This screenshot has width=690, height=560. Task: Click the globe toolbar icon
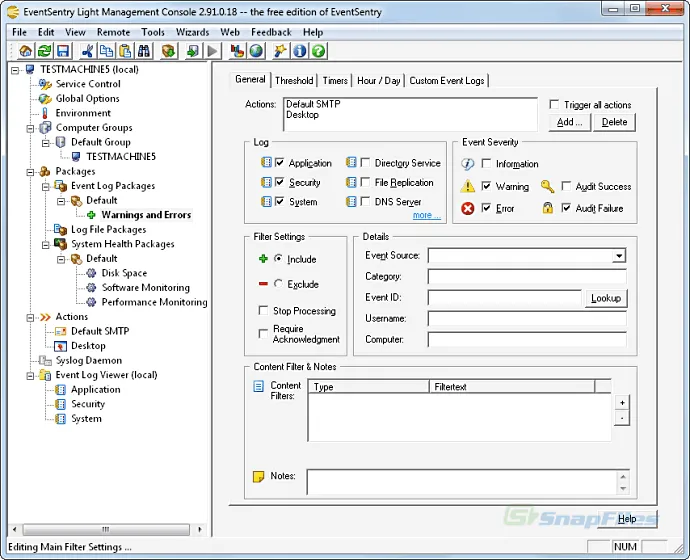(256, 51)
